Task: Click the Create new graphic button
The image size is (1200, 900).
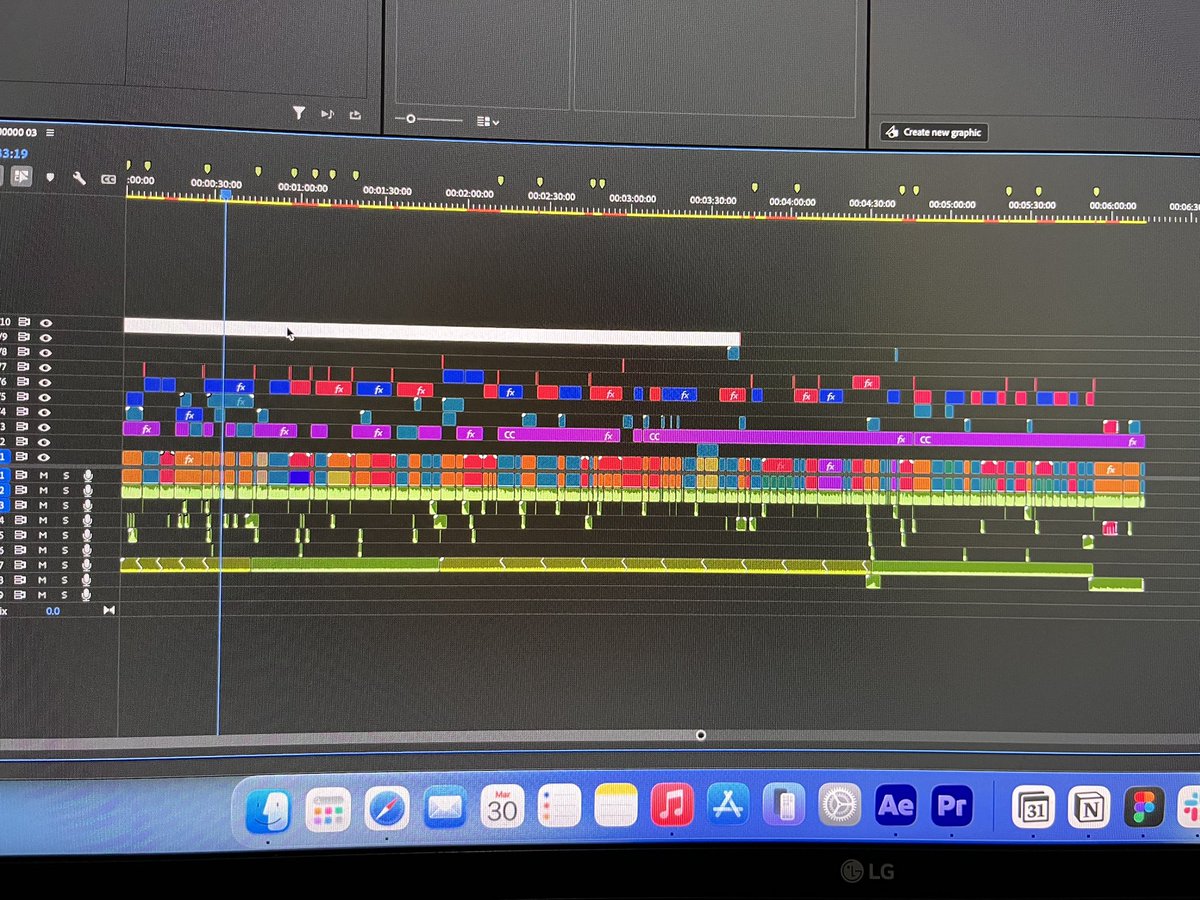Action: click(934, 132)
